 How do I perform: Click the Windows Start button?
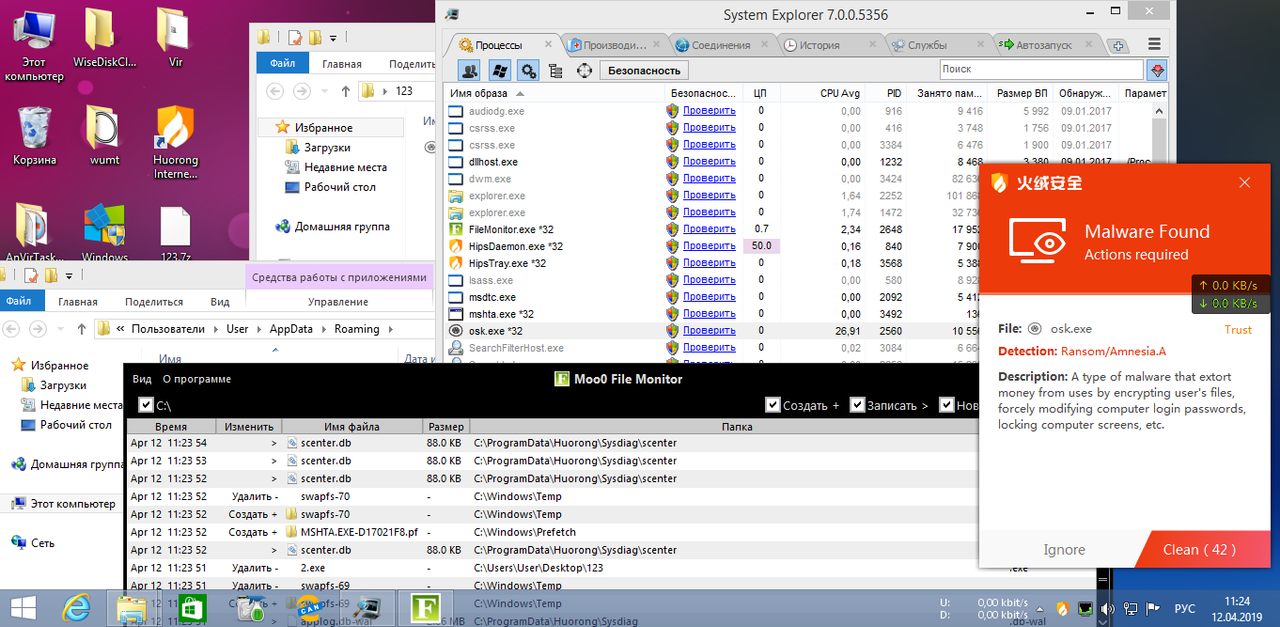pyautogui.click(x=23, y=607)
